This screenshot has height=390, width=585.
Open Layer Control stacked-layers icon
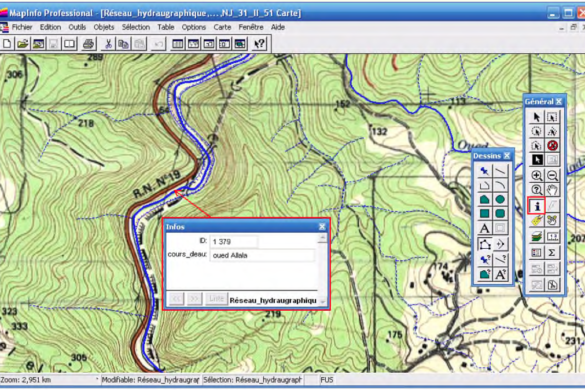[x=536, y=237]
